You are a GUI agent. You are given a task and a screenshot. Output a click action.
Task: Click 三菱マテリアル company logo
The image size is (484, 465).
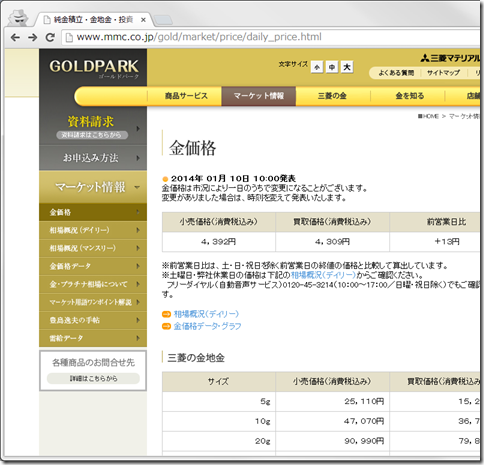(450, 58)
